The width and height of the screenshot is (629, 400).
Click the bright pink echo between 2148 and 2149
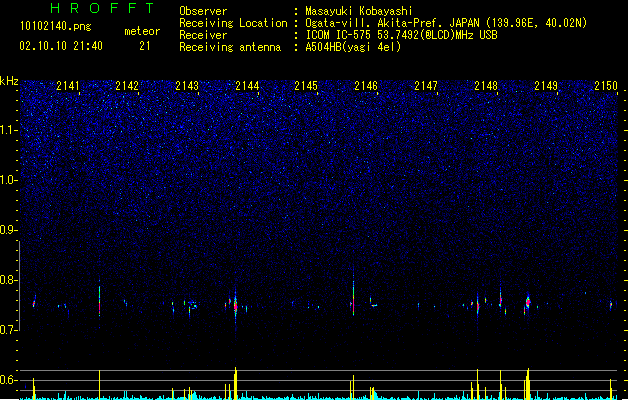528,302
